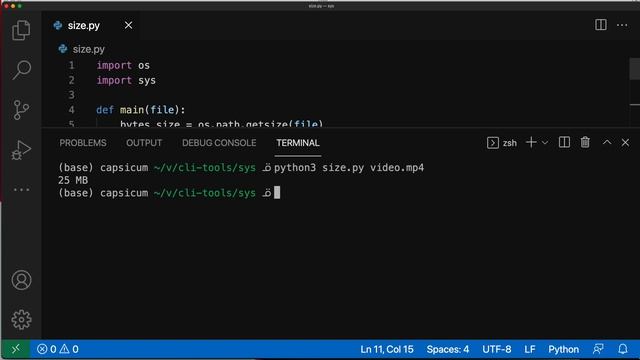Split the editor right
The image size is (640, 360).
coord(600,25)
